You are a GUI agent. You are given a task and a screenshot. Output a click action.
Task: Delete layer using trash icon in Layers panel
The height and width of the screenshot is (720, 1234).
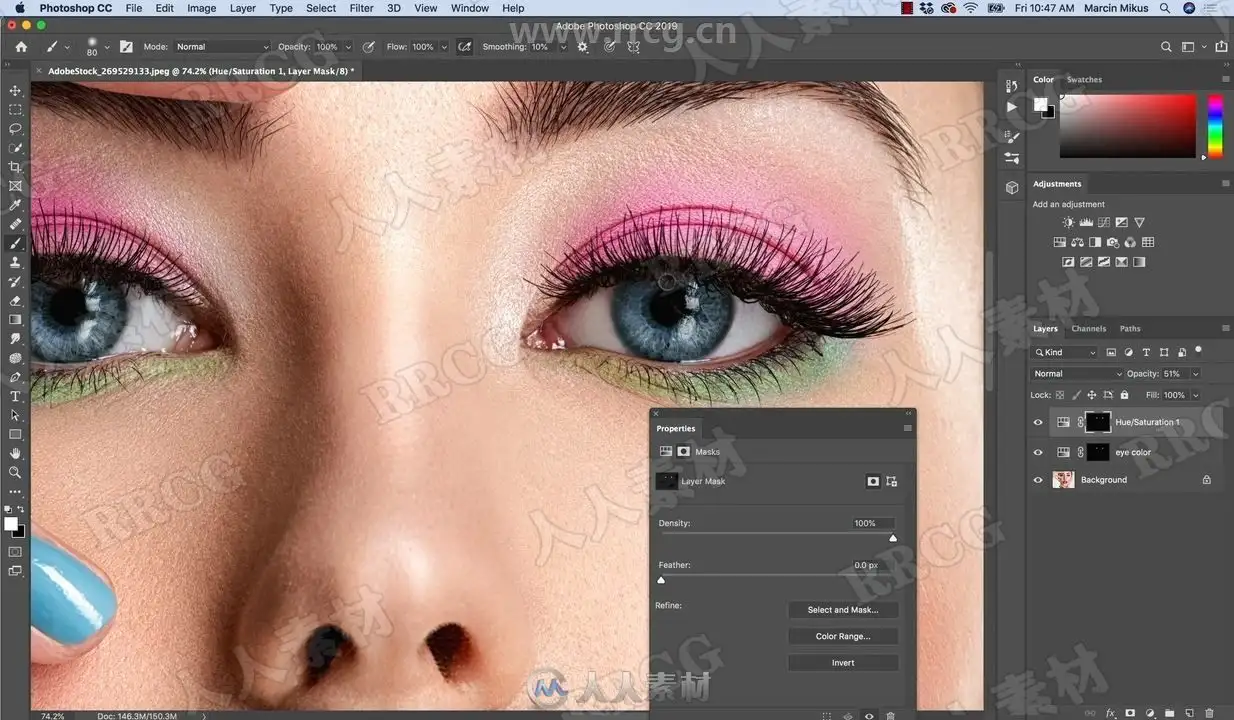(1209, 713)
